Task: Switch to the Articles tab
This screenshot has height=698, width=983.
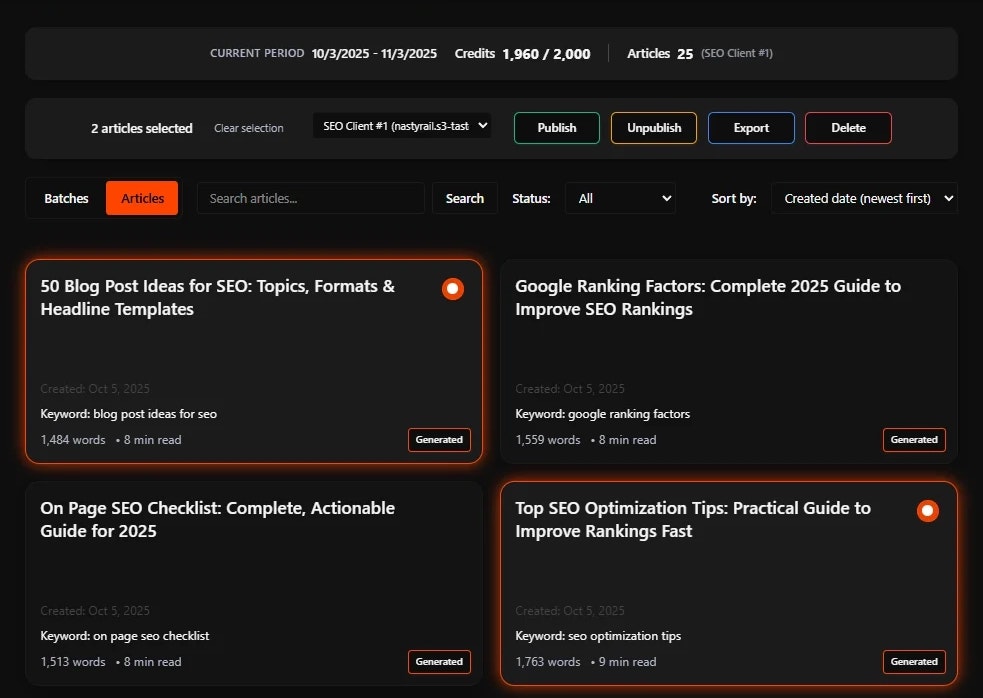Action: tap(142, 198)
